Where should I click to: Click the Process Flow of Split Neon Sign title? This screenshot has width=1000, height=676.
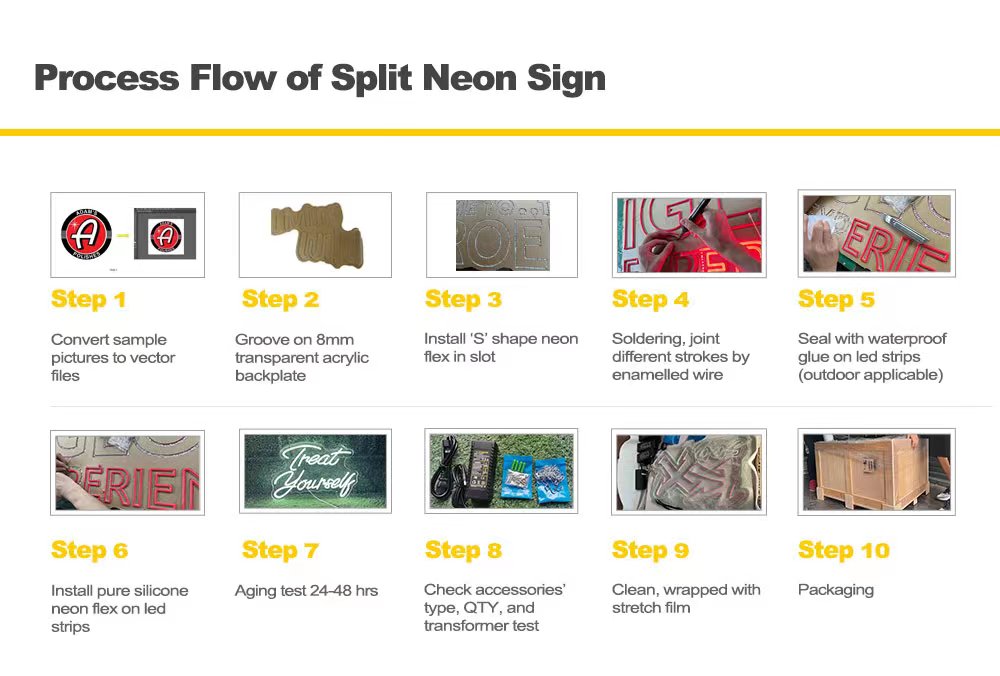pyautogui.click(x=320, y=78)
